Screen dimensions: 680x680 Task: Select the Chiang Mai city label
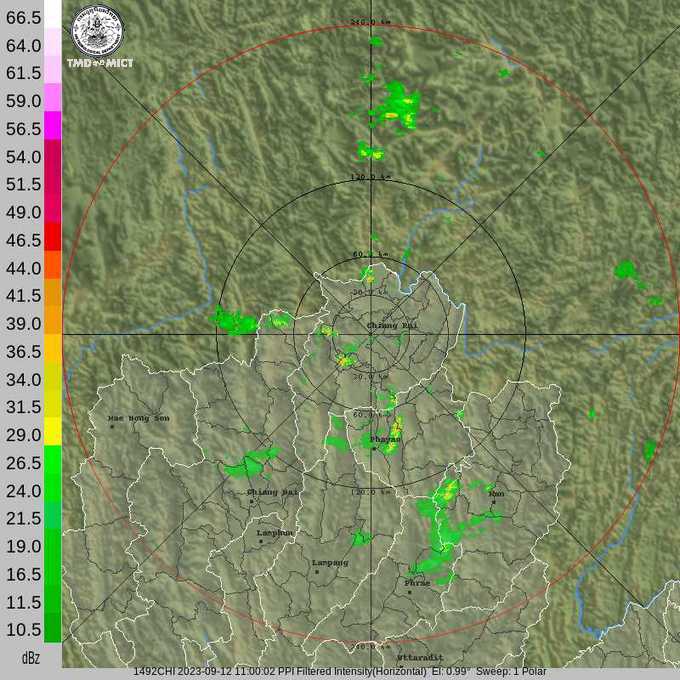[x=272, y=492]
